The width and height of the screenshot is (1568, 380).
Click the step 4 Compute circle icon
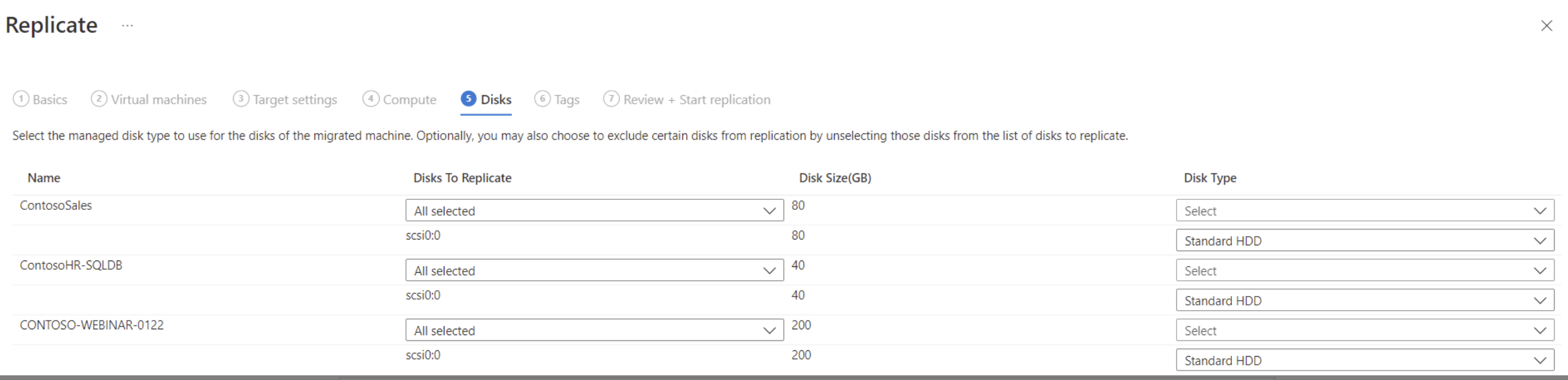point(370,98)
